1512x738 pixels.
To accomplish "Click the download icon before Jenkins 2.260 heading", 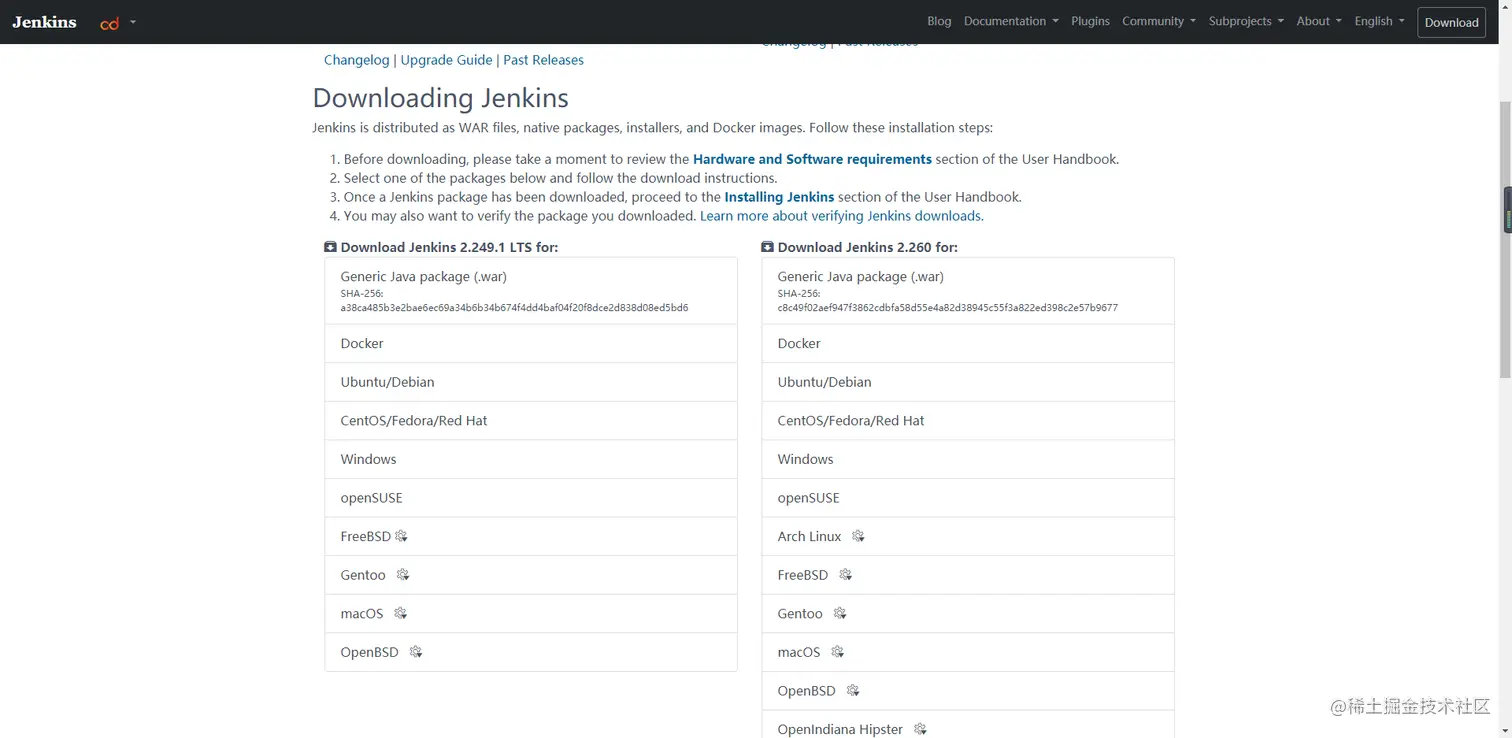I will click(x=767, y=247).
